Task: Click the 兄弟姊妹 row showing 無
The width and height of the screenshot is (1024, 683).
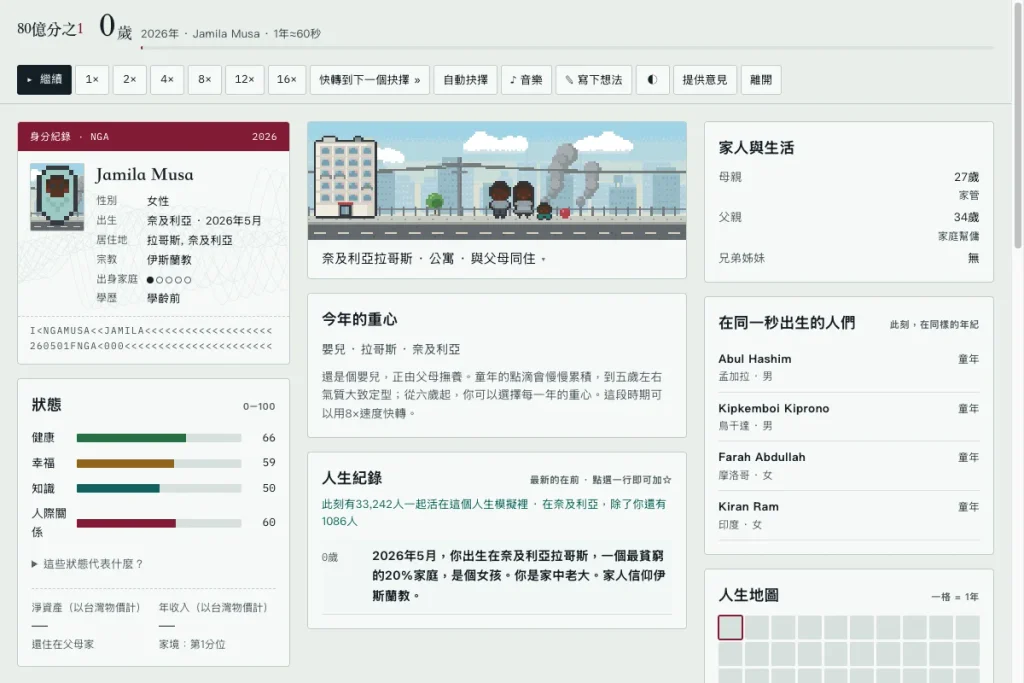Action: pos(848,258)
